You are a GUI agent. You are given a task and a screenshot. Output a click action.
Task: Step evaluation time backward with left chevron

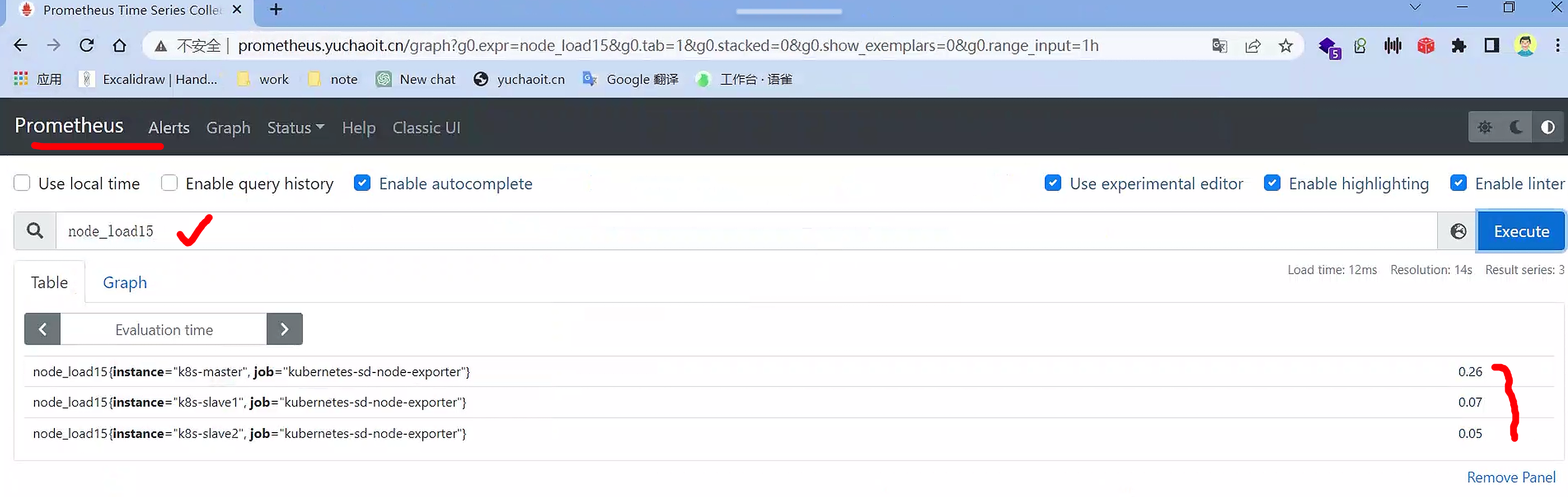pyautogui.click(x=42, y=330)
